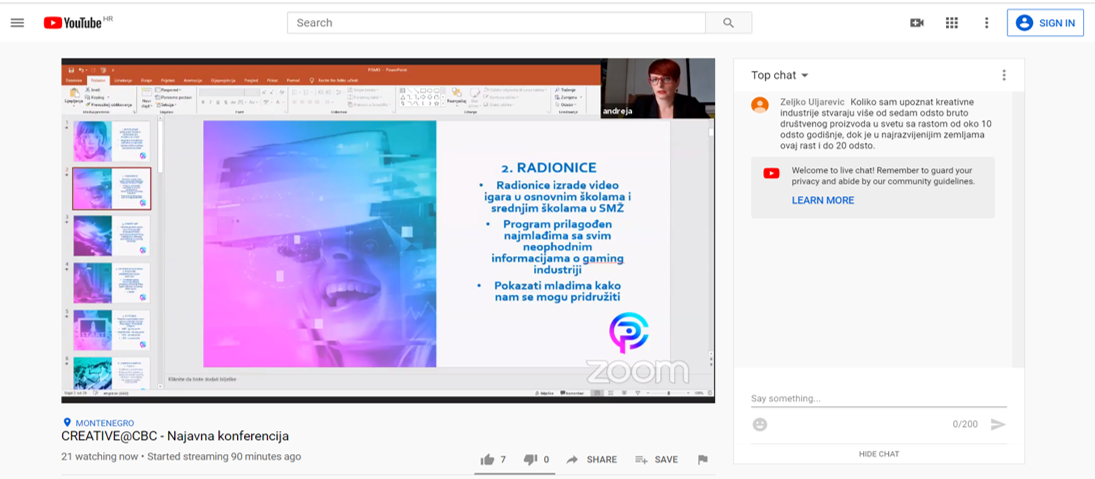Click the YouTube search text field
The height and width of the screenshot is (479, 1095).
click(496, 23)
